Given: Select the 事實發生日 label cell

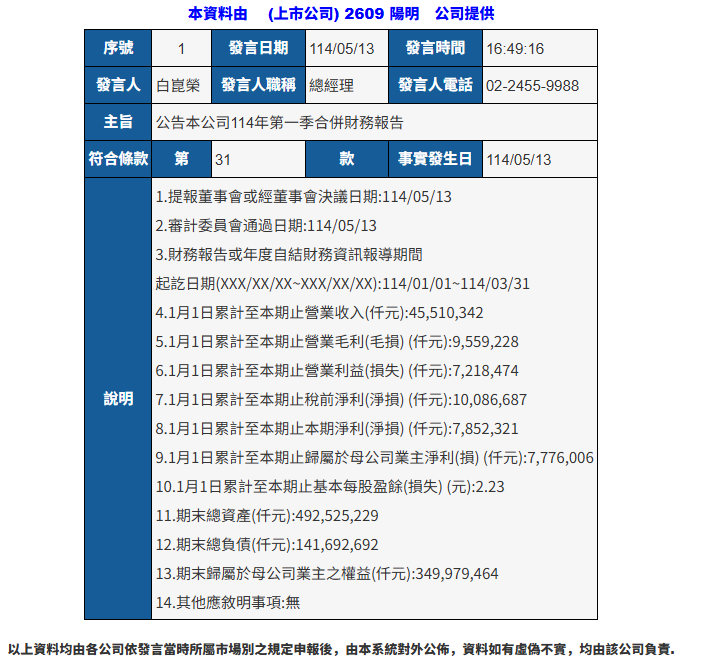Looking at the screenshot, I should point(435,159).
